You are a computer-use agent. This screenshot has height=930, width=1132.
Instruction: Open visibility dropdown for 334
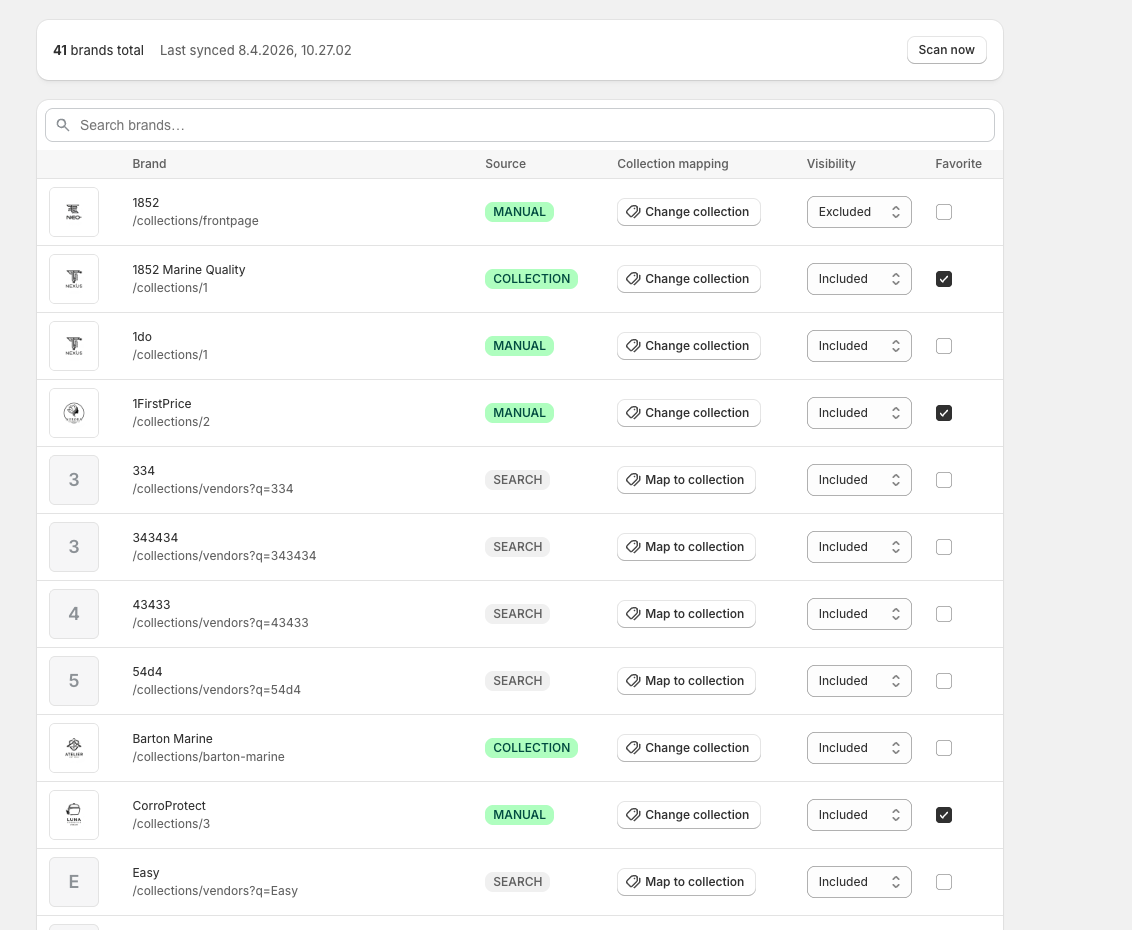859,480
